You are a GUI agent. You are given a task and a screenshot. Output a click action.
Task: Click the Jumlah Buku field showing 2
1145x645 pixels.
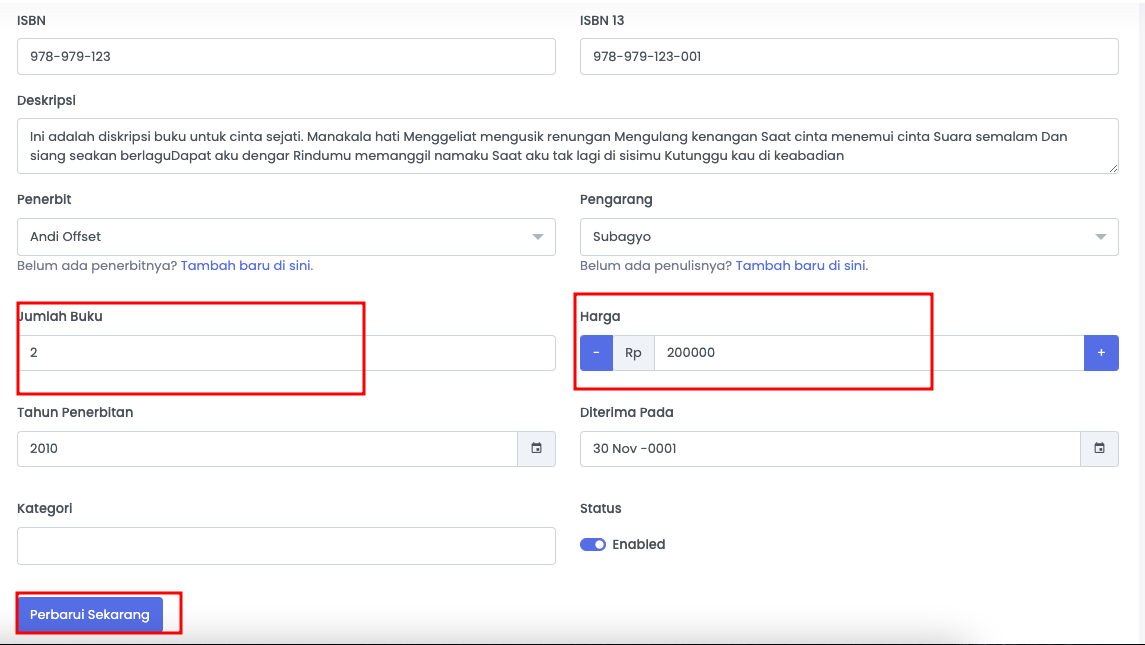[285, 352]
